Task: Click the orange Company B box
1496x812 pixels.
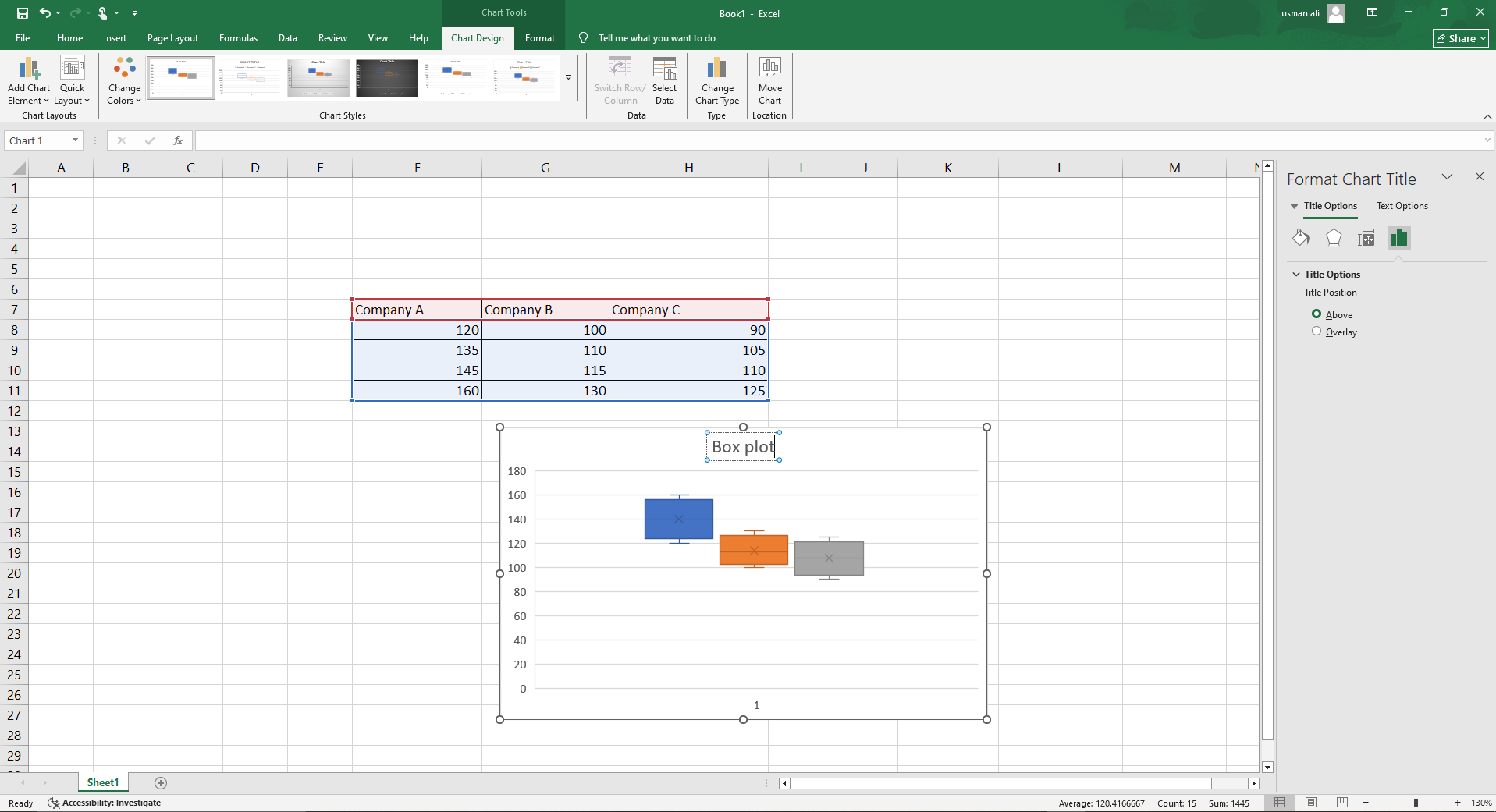Action: [754, 550]
